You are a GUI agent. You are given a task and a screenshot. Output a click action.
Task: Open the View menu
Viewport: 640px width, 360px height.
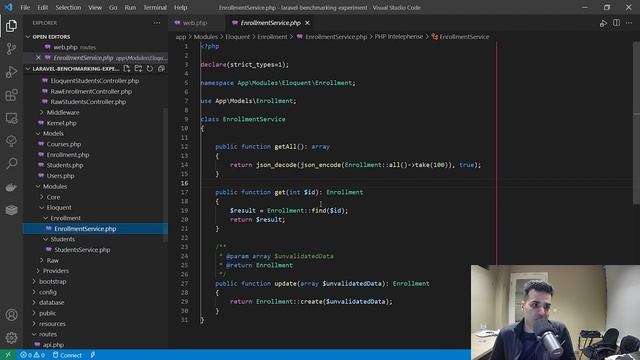coord(95,7)
